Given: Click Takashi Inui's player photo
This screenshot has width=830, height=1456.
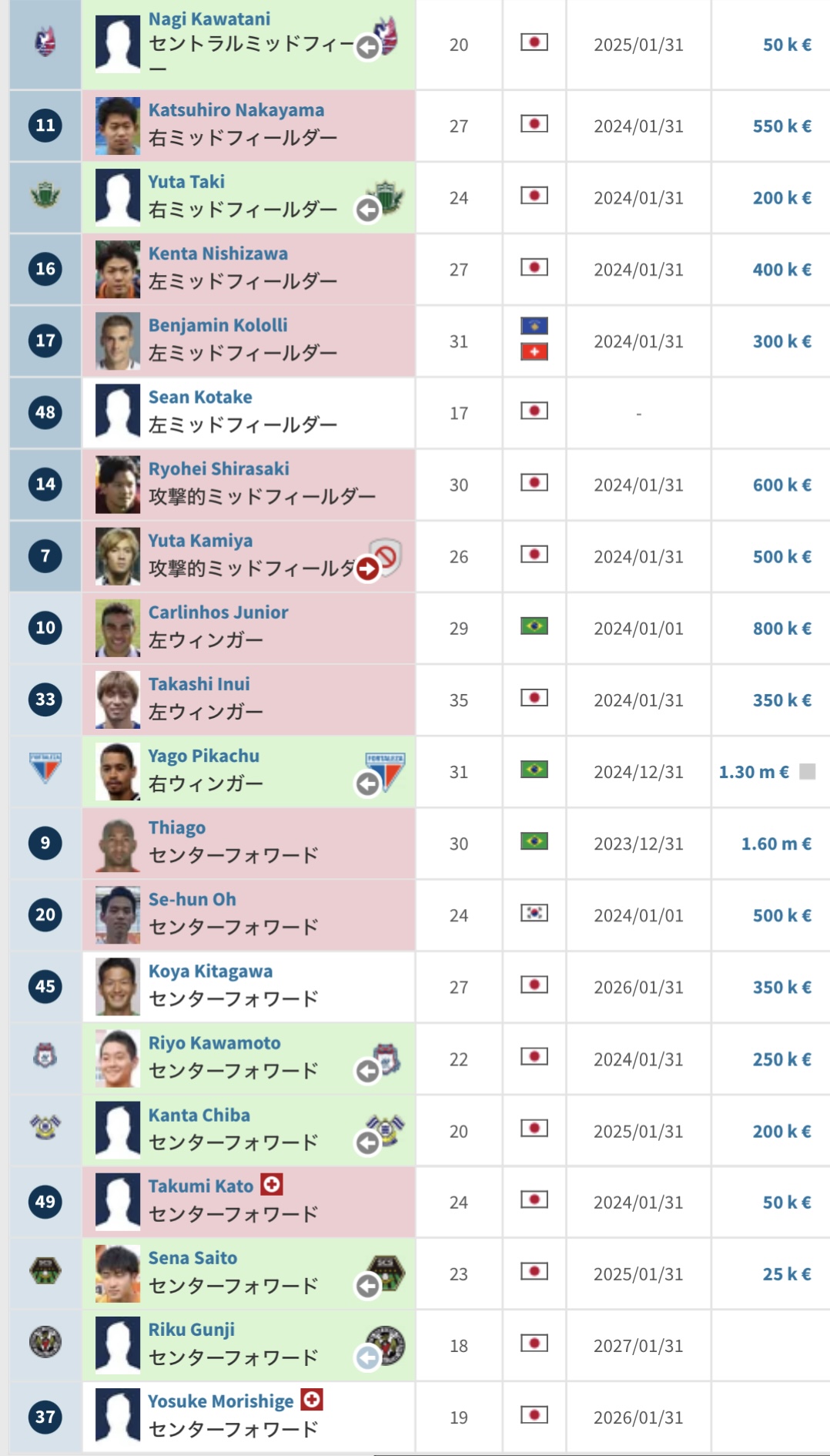Looking at the screenshot, I should [x=118, y=699].
